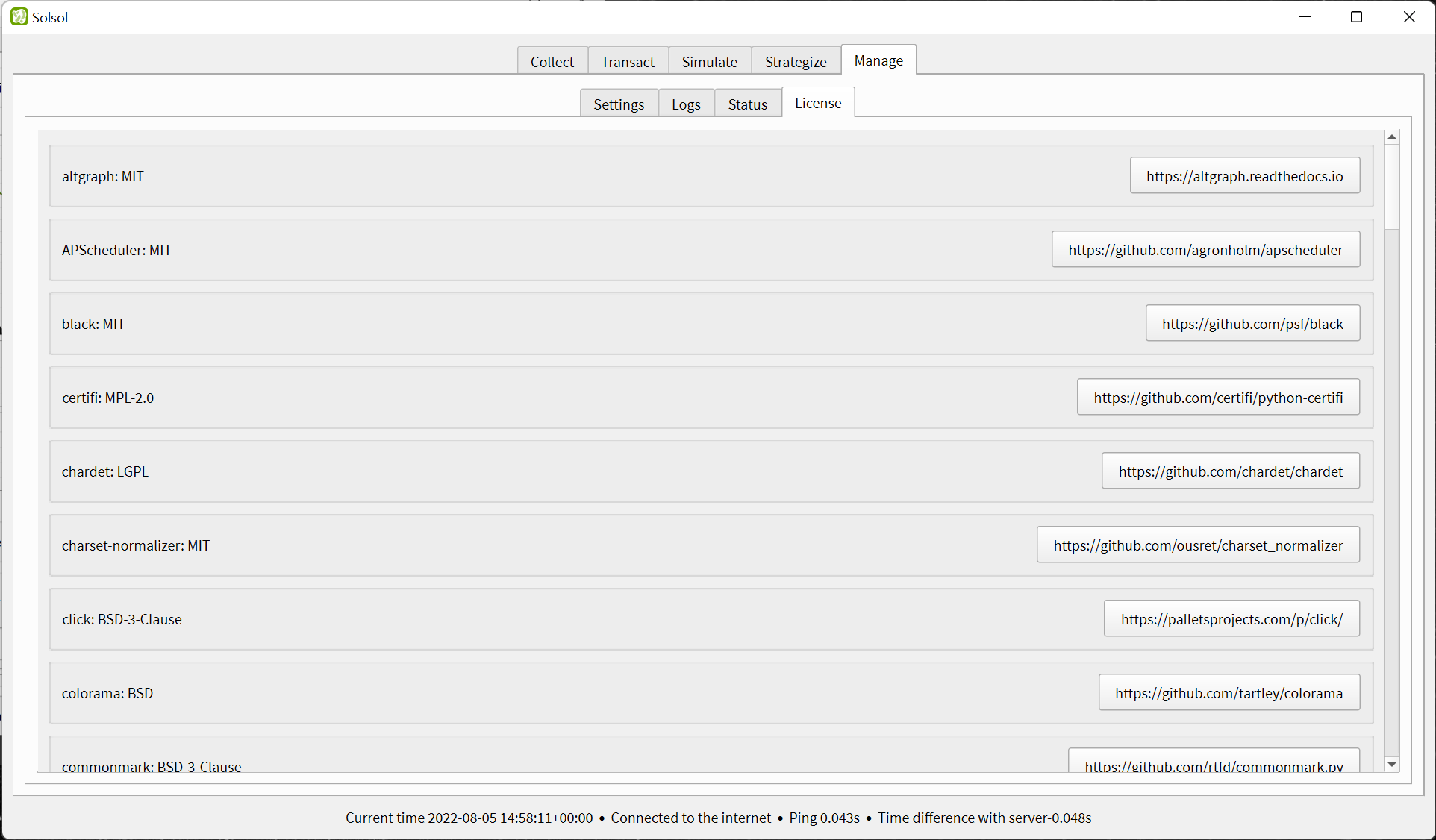Open the APScheduler GitHub link button
This screenshot has height=840, width=1436.
(1205, 250)
